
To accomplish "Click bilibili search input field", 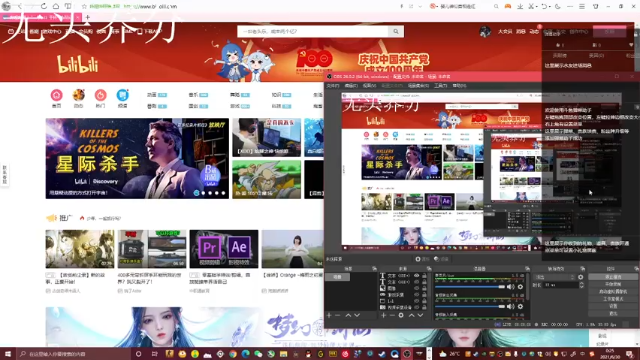I will (313, 31).
